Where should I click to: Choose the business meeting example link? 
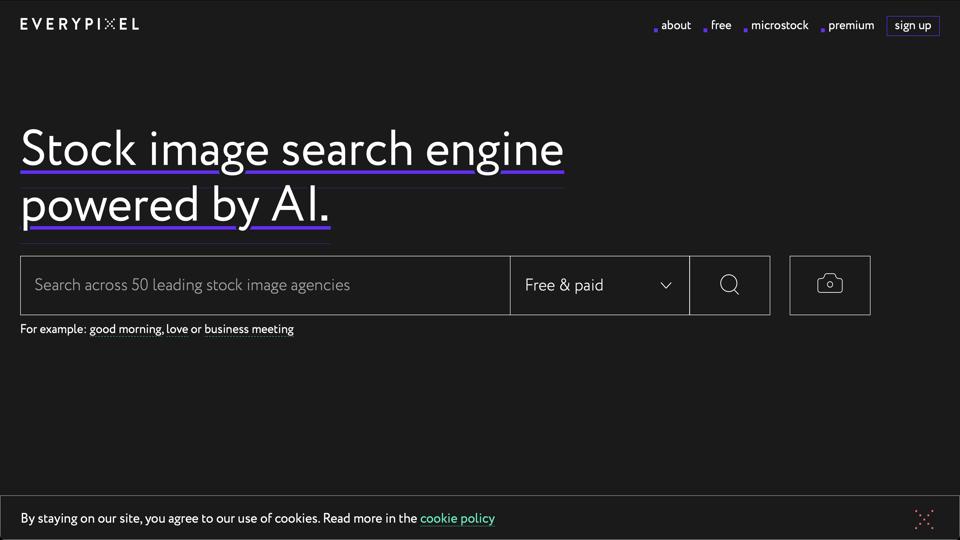click(x=249, y=329)
